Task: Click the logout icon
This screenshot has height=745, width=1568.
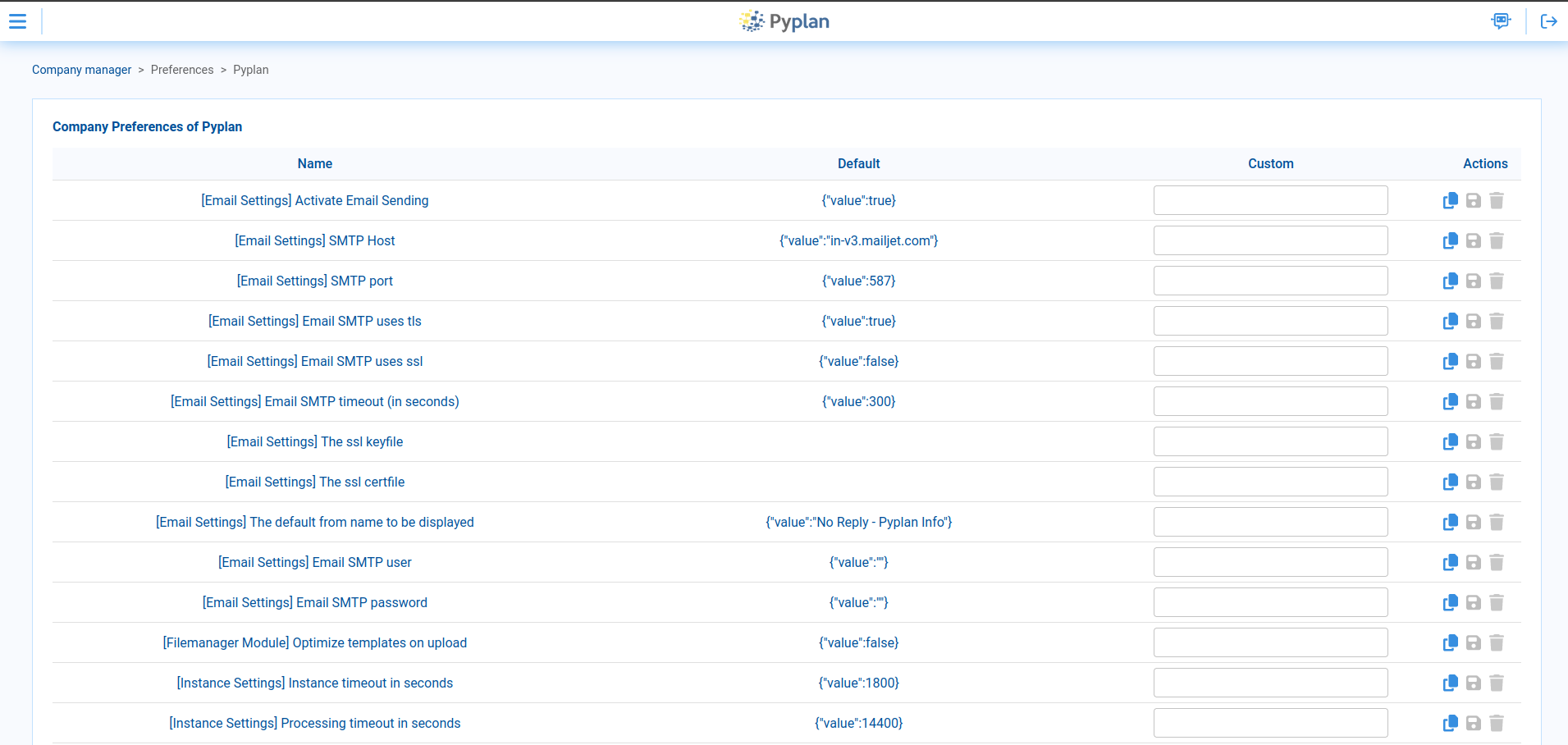Action: 1548,21
